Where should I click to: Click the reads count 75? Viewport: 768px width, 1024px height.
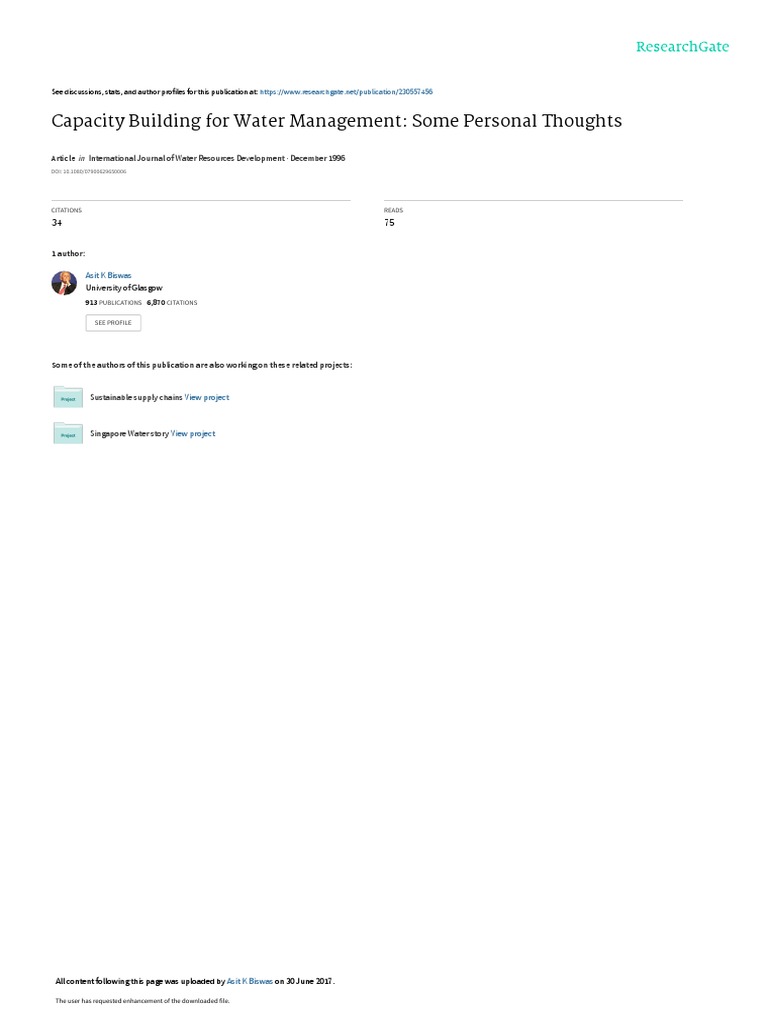[389, 223]
